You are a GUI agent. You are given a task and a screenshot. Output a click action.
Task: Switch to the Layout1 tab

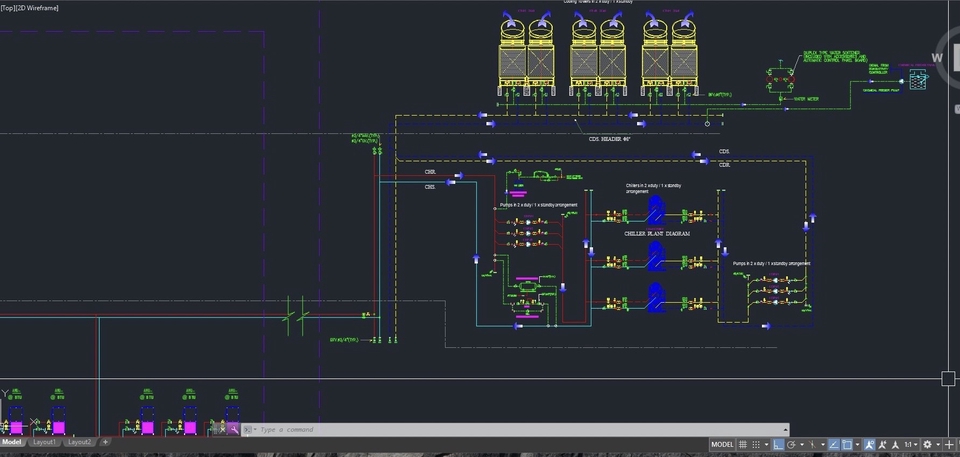pos(45,442)
